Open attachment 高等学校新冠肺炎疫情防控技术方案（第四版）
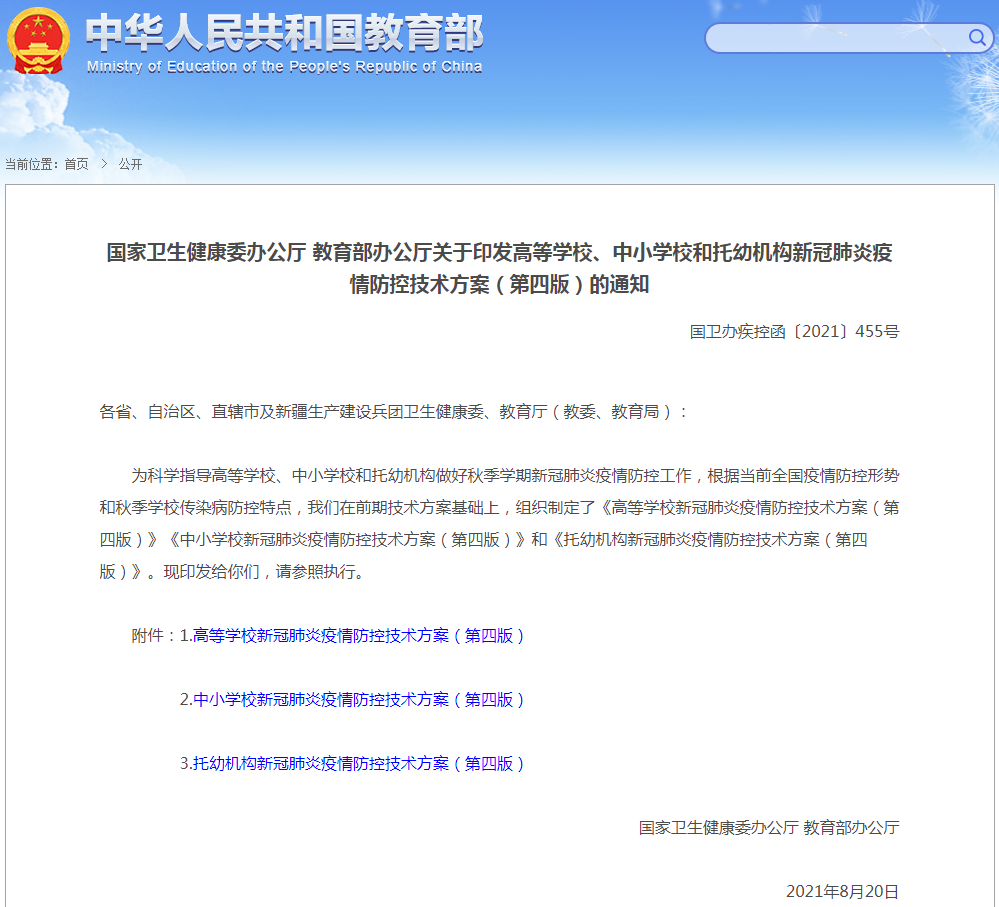This screenshot has height=907, width=999. click(359, 636)
